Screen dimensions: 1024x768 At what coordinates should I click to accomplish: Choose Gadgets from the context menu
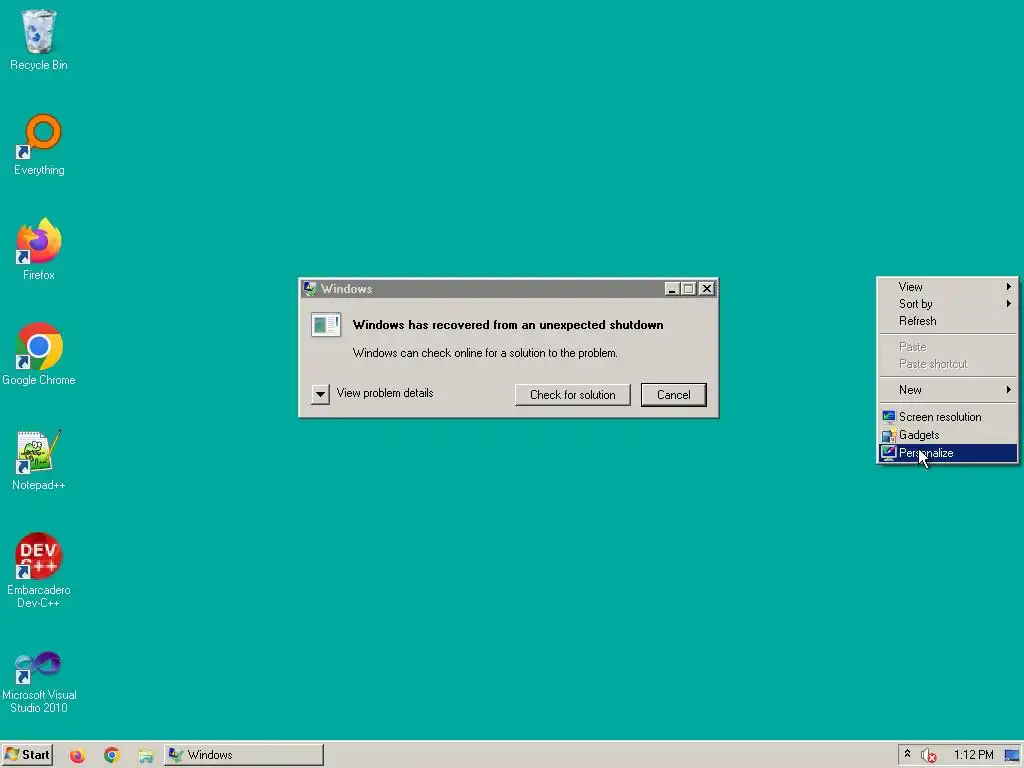[x=947, y=435]
